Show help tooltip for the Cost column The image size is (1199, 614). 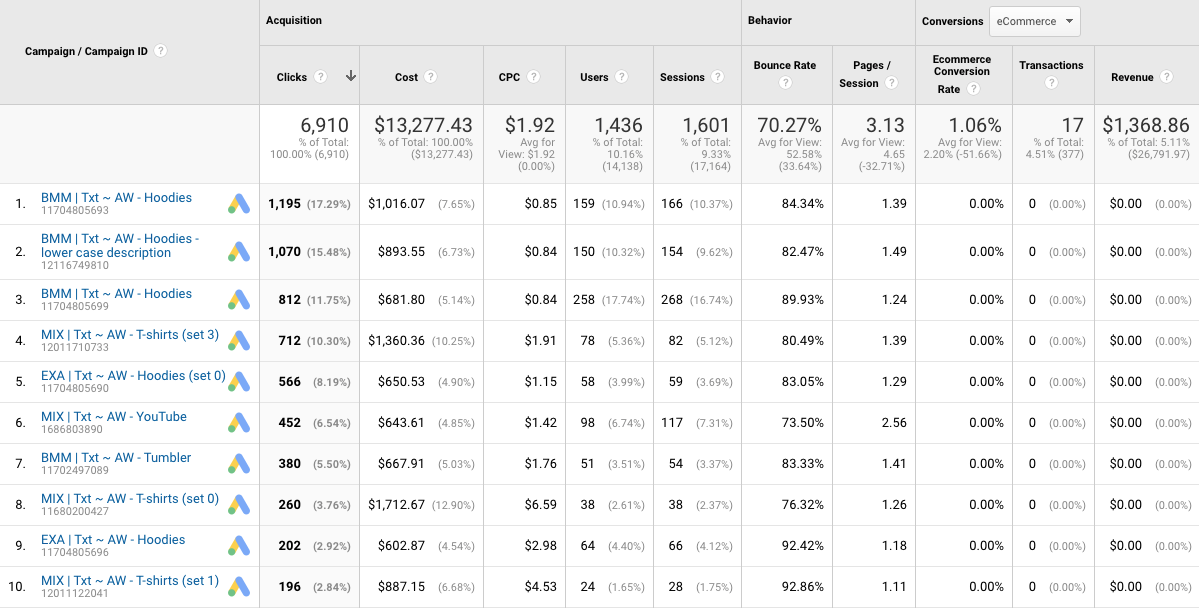(x=431, y=76)
